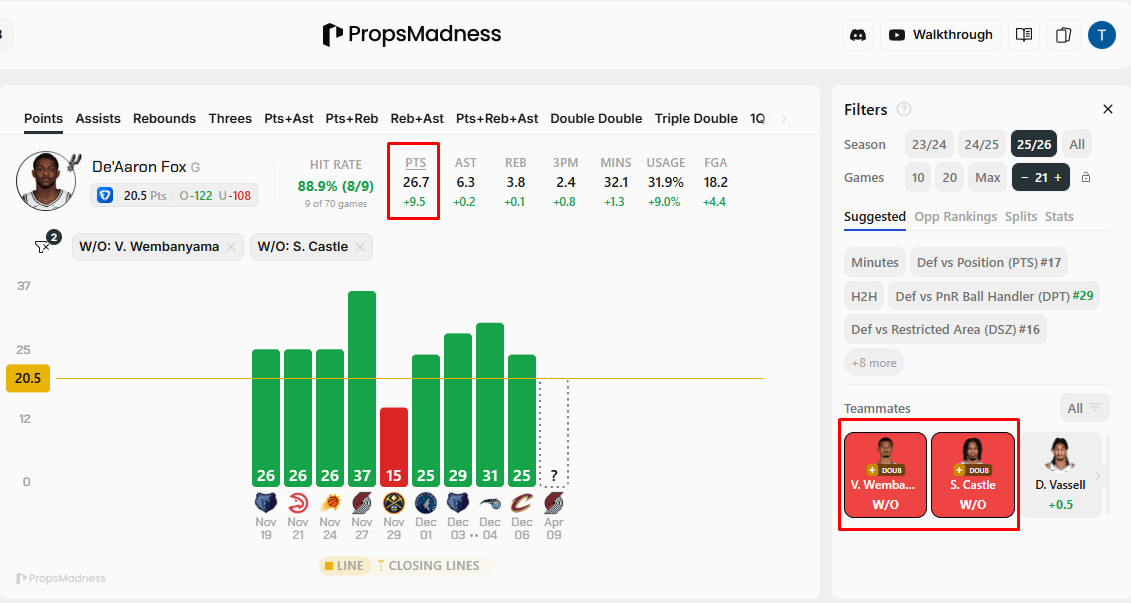Image resolution: width=1131 pixels, height=603 pixels.
Task: Expand the +8 more suggested filters
Action: (x=874, y=363)
